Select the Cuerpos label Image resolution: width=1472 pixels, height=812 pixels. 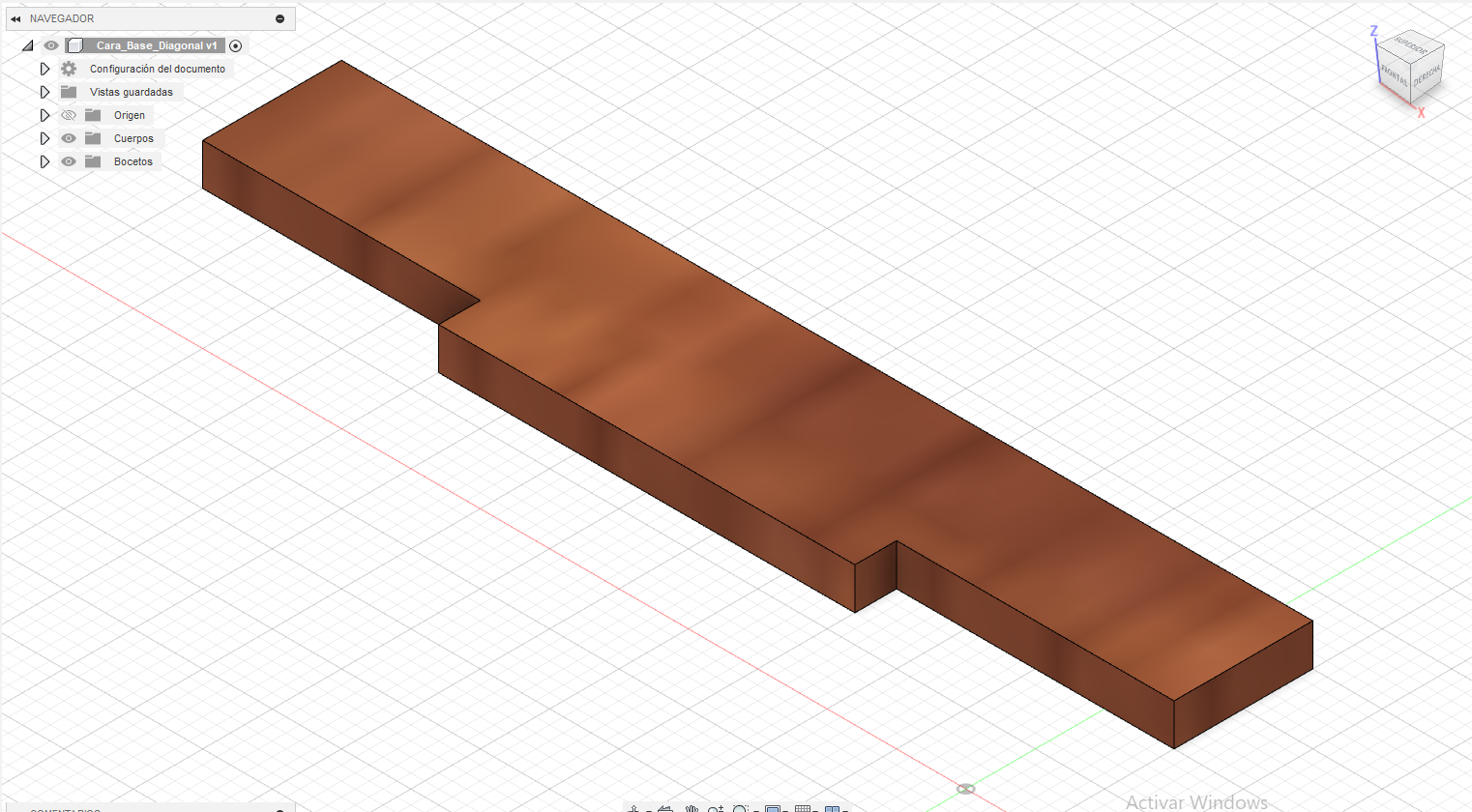133,138
